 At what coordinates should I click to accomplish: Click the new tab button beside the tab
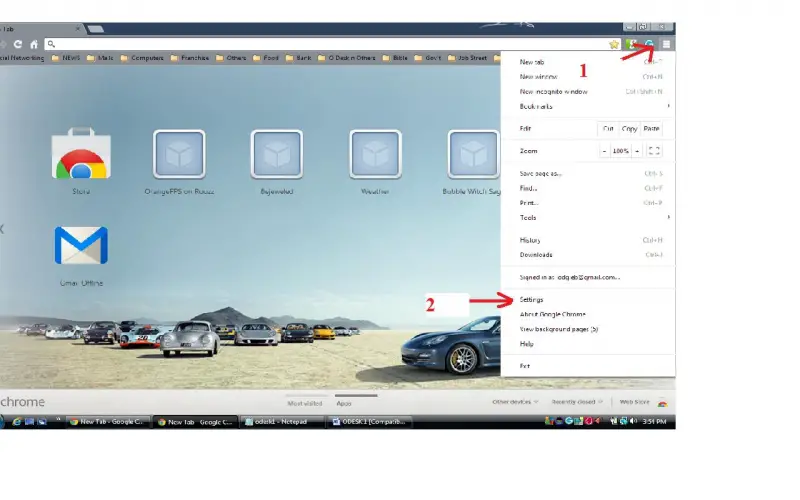point(95,29)
